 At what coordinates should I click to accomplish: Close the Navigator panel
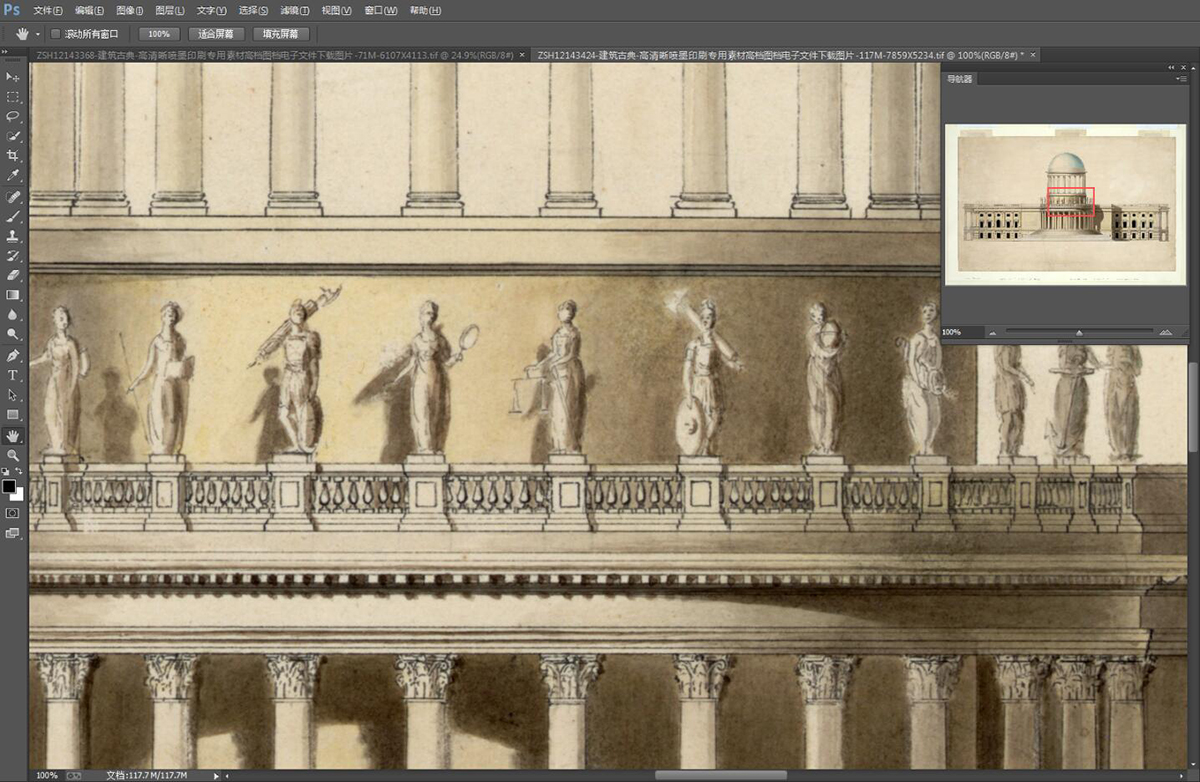(1182, 67)
